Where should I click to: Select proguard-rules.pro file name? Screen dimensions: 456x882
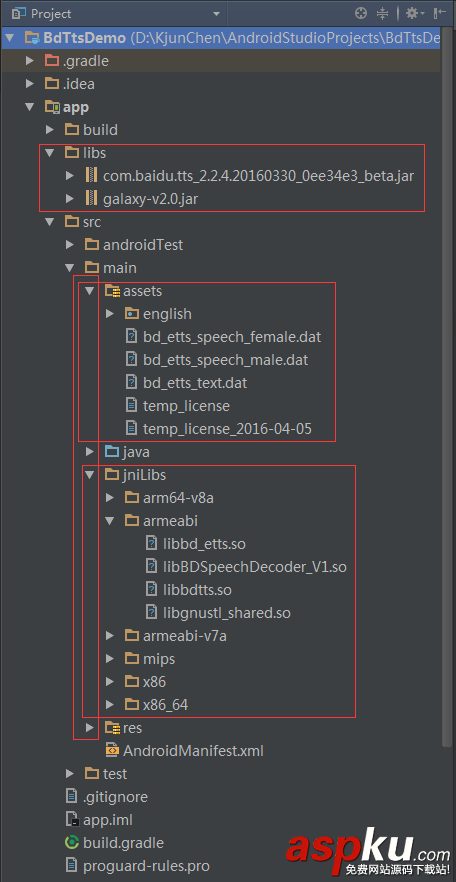pyautogui.click(x=146, y=866)
